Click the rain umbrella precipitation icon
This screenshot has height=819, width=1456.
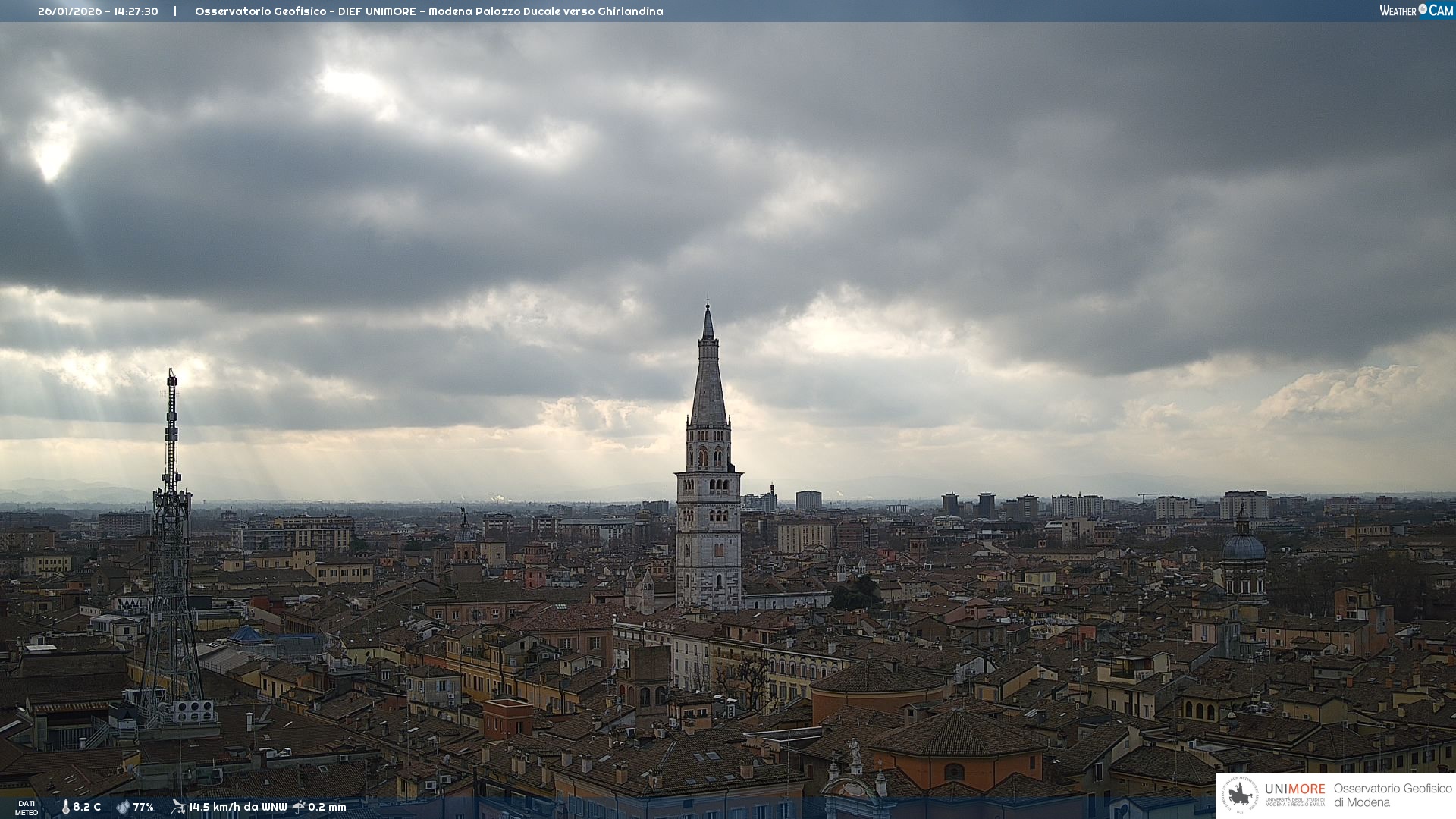299,807
